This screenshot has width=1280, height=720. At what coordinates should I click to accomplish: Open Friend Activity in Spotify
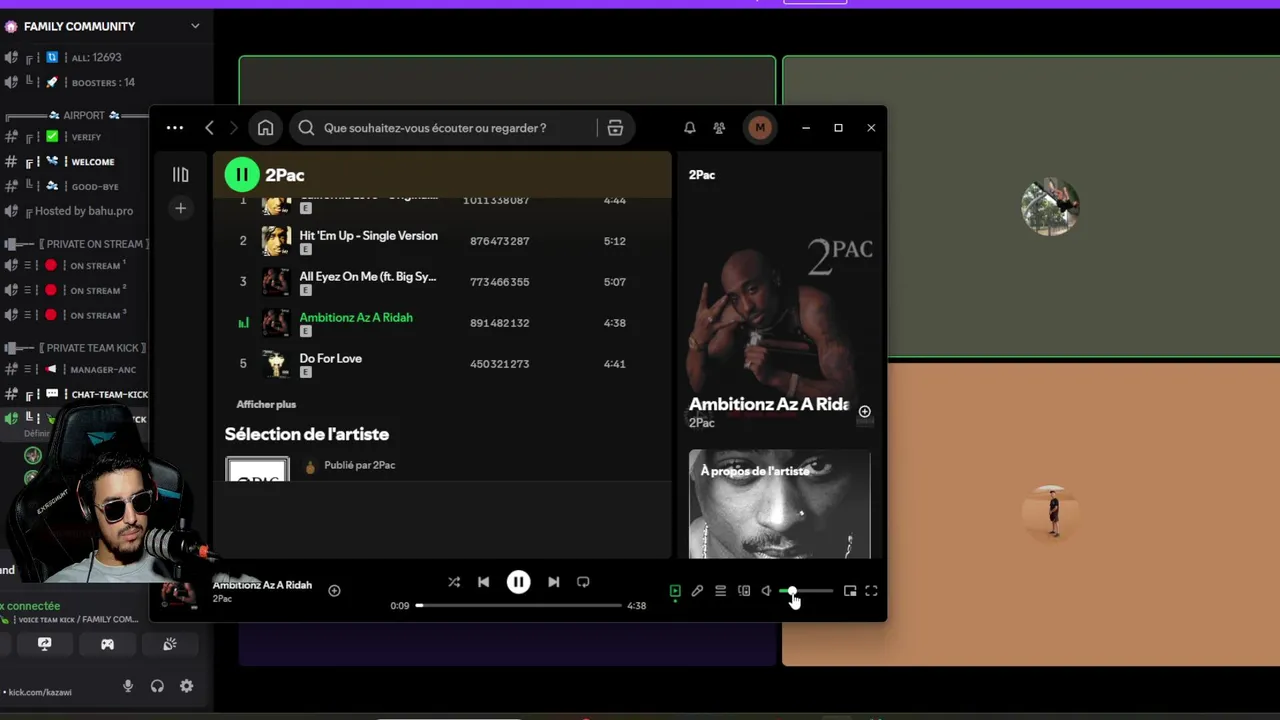(x=719, y=128)
